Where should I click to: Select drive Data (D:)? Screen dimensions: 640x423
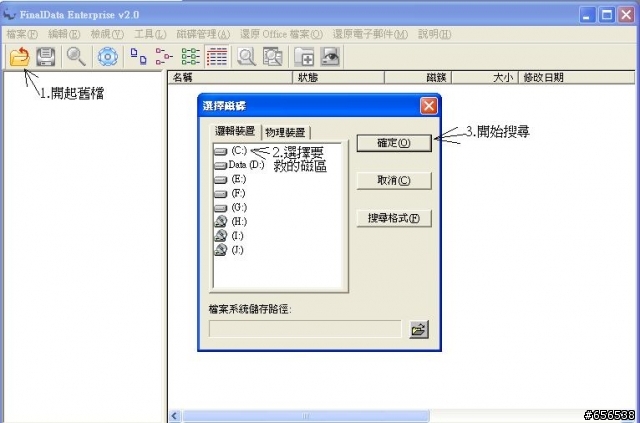point(240,165)
